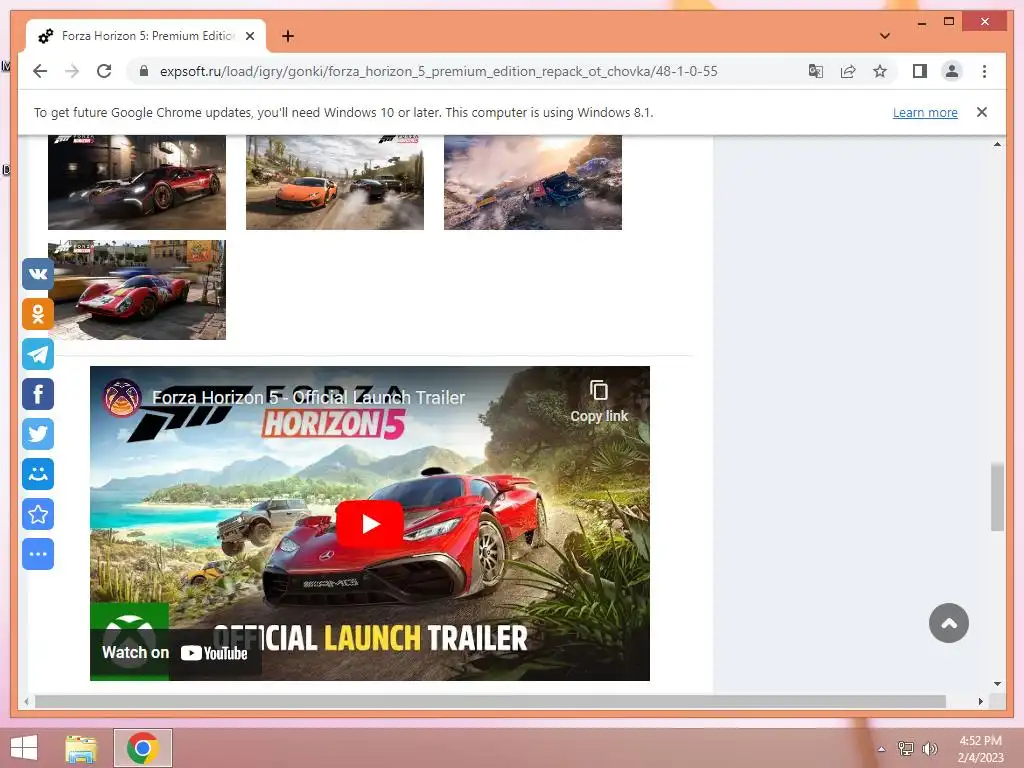The image size is (1024, 768).
Task: Open Watch on YouTube link
Action: (175, 652)
